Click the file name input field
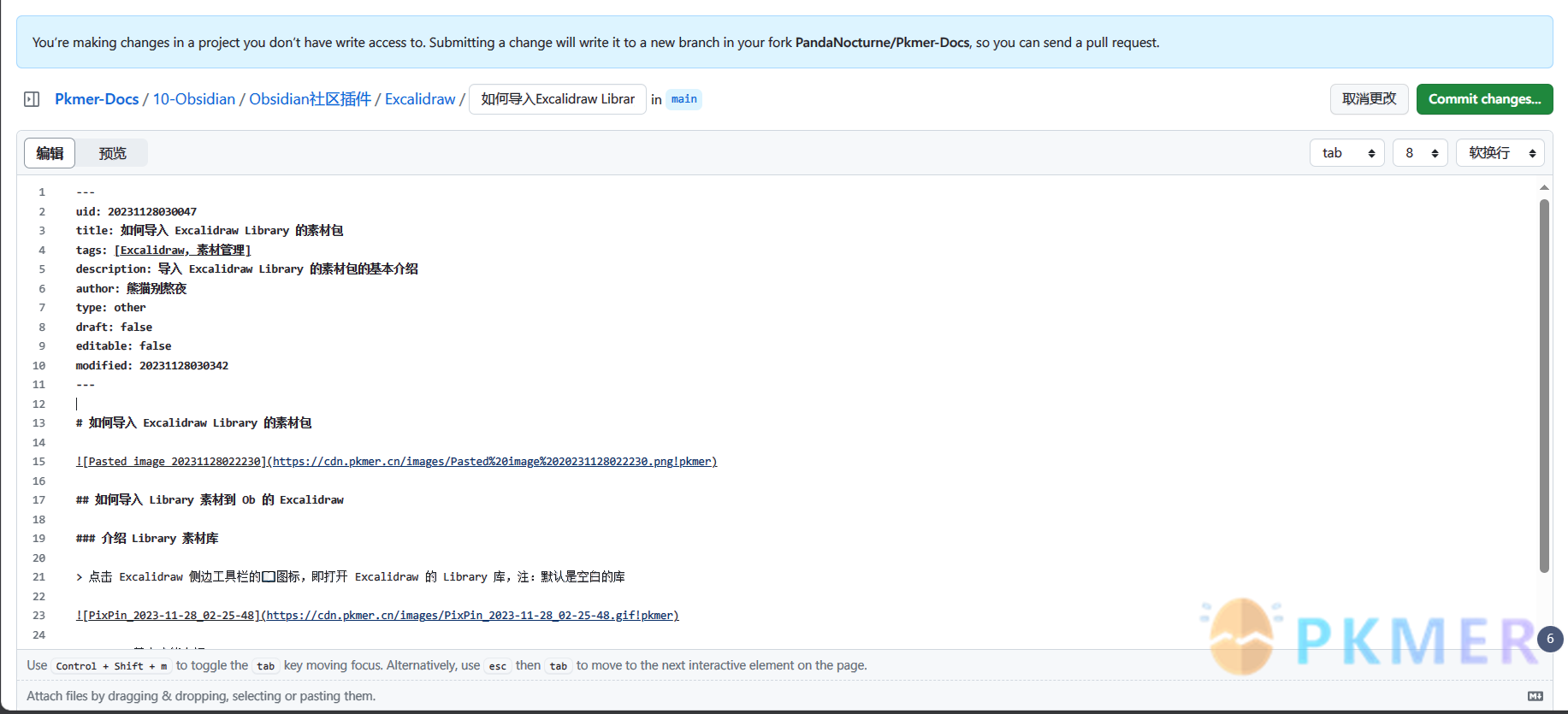 [558, 99]
